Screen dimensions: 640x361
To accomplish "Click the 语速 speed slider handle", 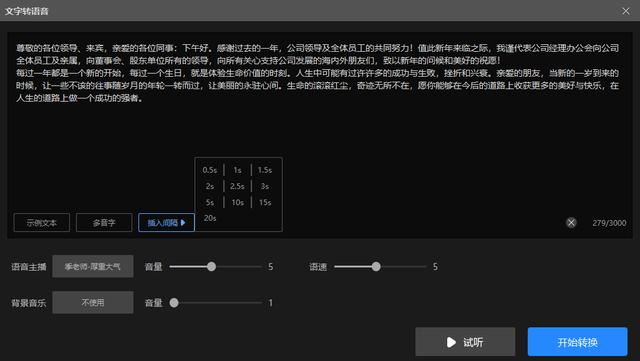I will [376, 267].
